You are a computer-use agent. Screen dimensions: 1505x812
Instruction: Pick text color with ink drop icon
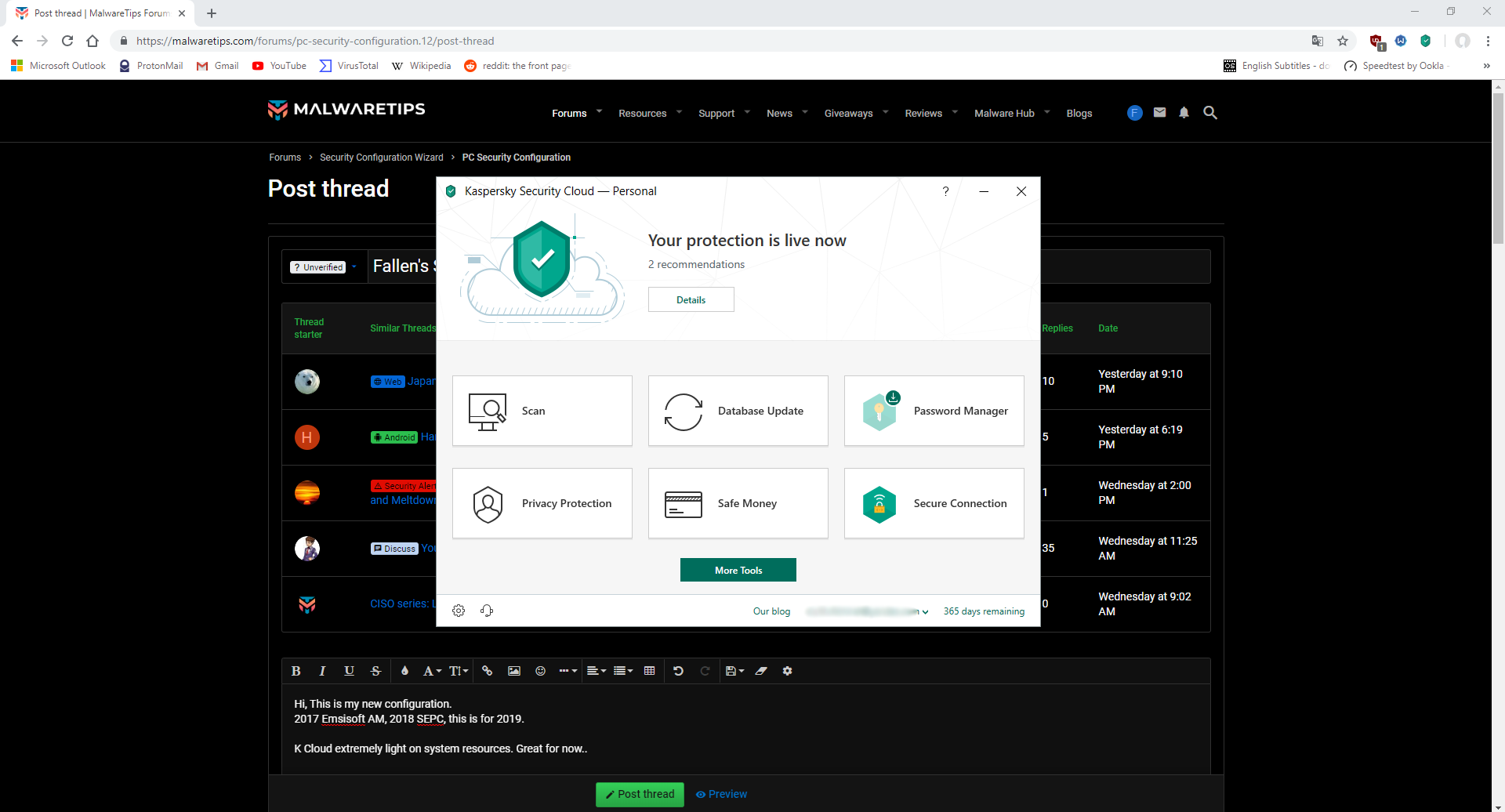(404, 671)
